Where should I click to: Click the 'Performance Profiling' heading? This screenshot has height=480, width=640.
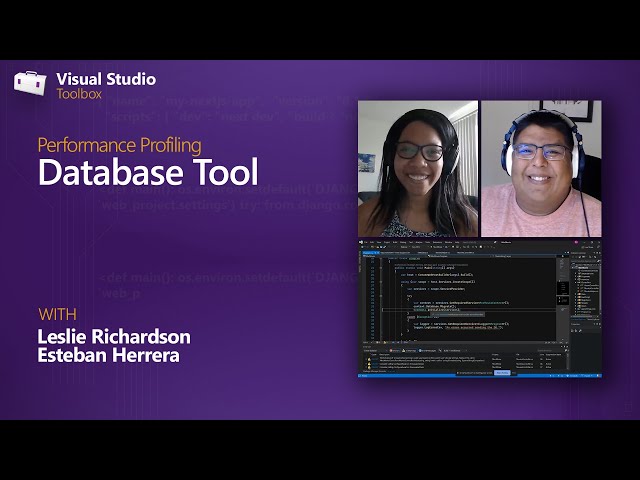click(120, 145)
